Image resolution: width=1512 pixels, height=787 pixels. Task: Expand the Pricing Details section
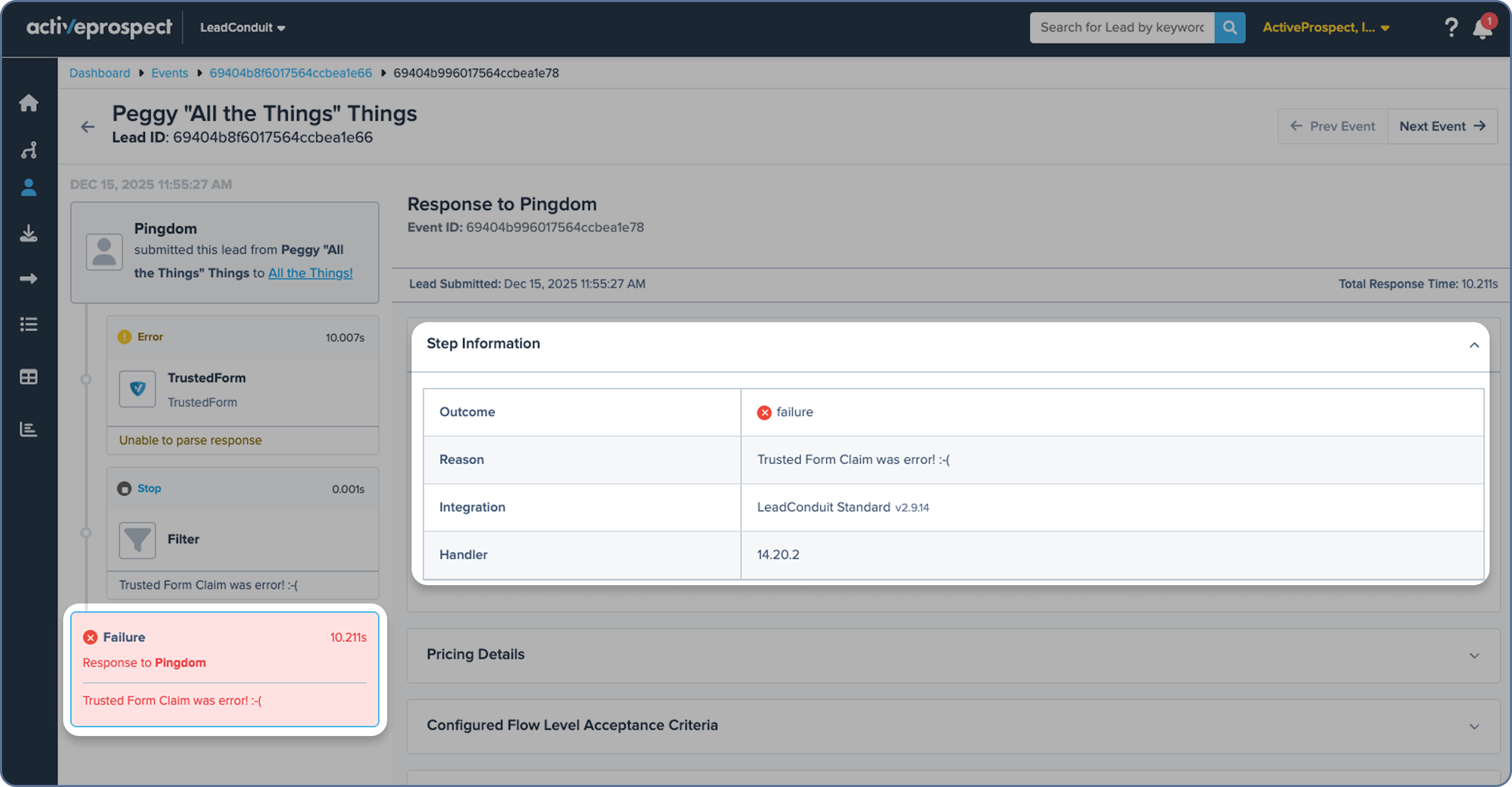1474,655
